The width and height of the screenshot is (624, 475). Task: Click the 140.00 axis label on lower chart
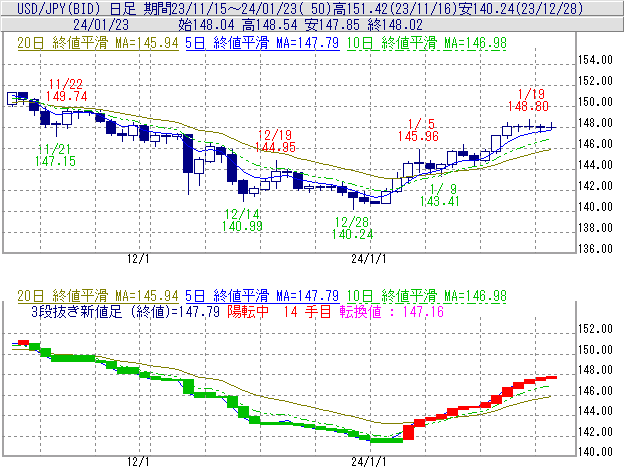[595, 452]
